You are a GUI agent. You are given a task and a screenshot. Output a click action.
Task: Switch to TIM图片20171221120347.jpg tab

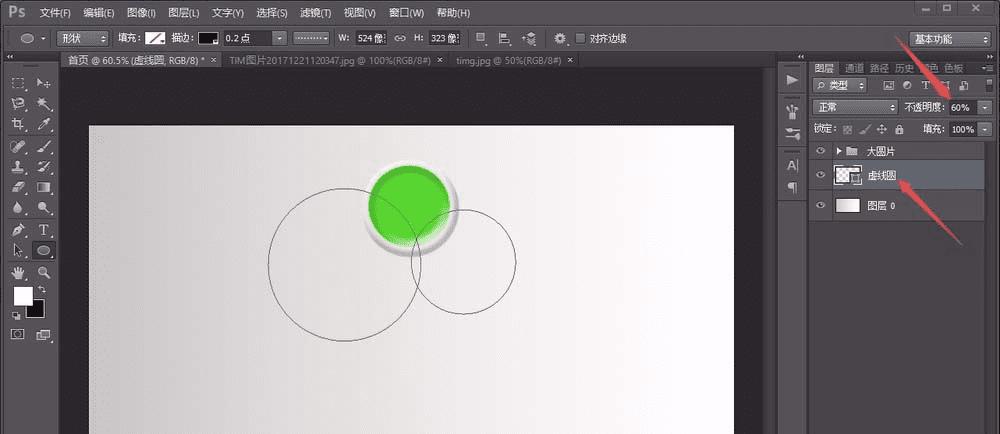[330, 60]
